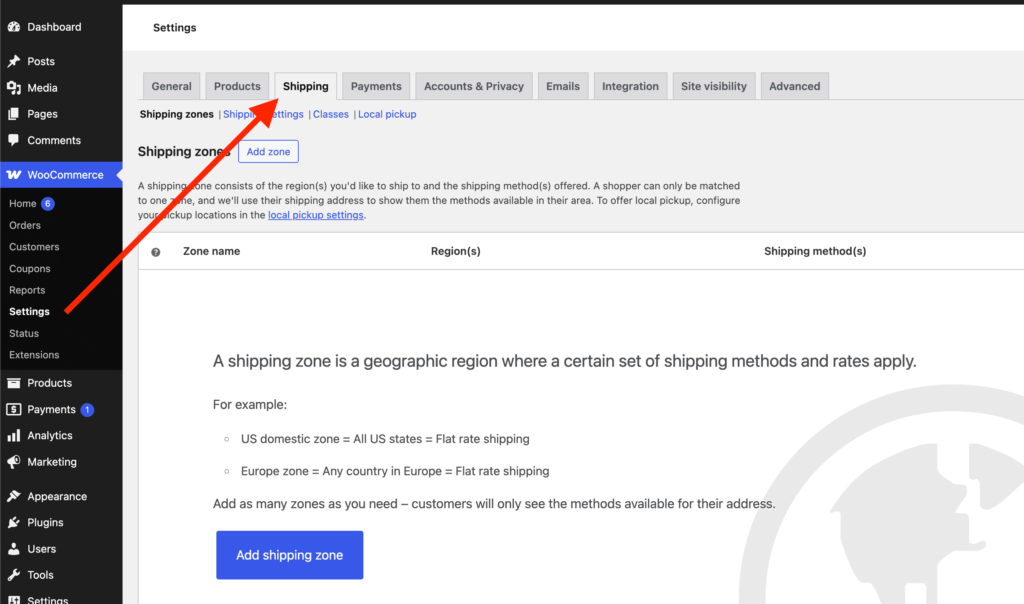Go to Pages in the sidebar
Image resolution: width=1024 pixels, height=604 pixels.
click(42, 114)
